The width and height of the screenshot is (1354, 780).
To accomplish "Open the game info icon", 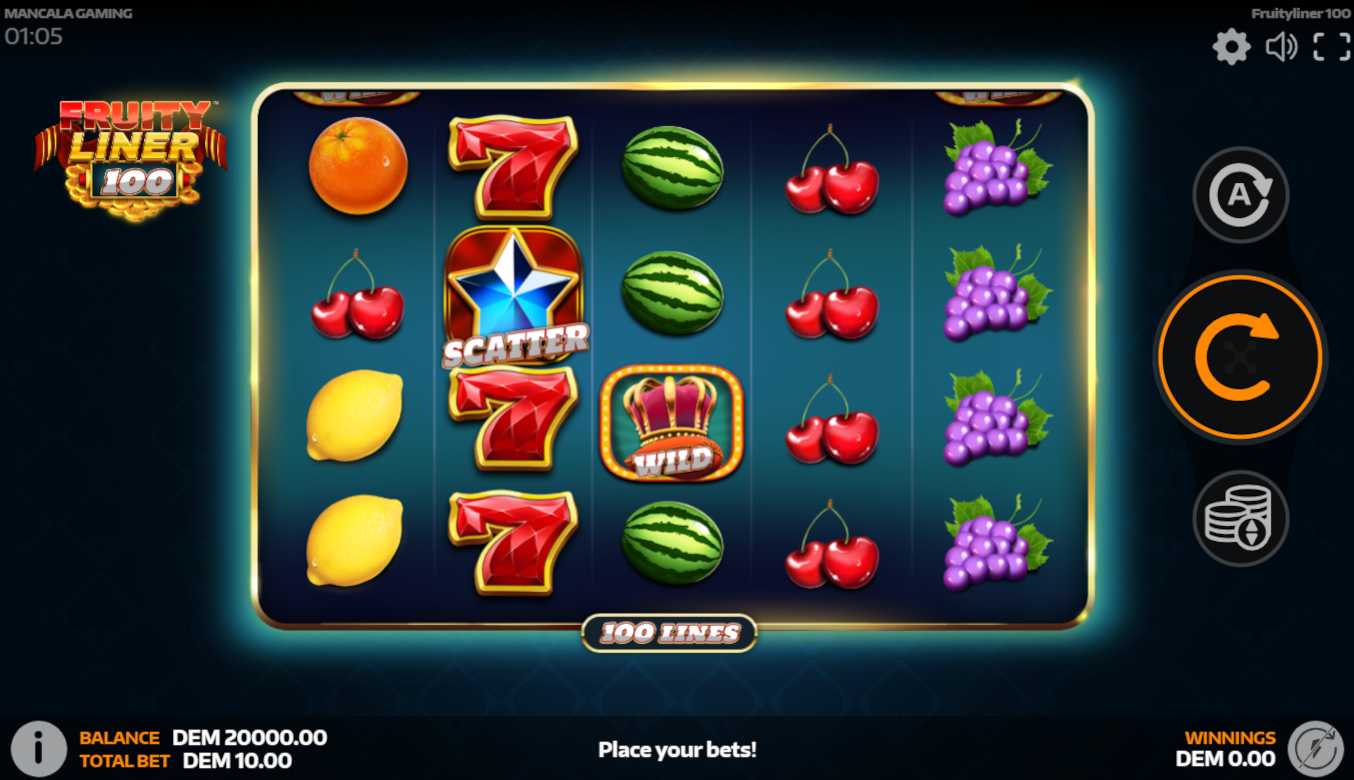I will [38, 748].
